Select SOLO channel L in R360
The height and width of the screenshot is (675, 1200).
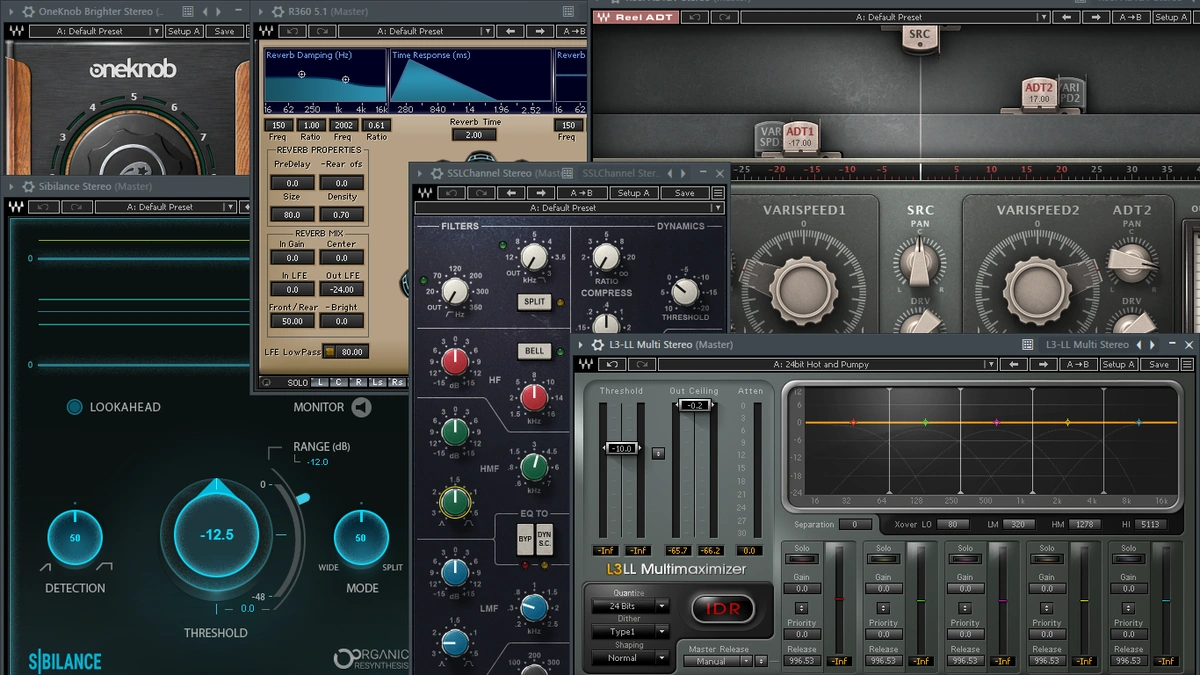pyautogui.click(x=320, y=383)
